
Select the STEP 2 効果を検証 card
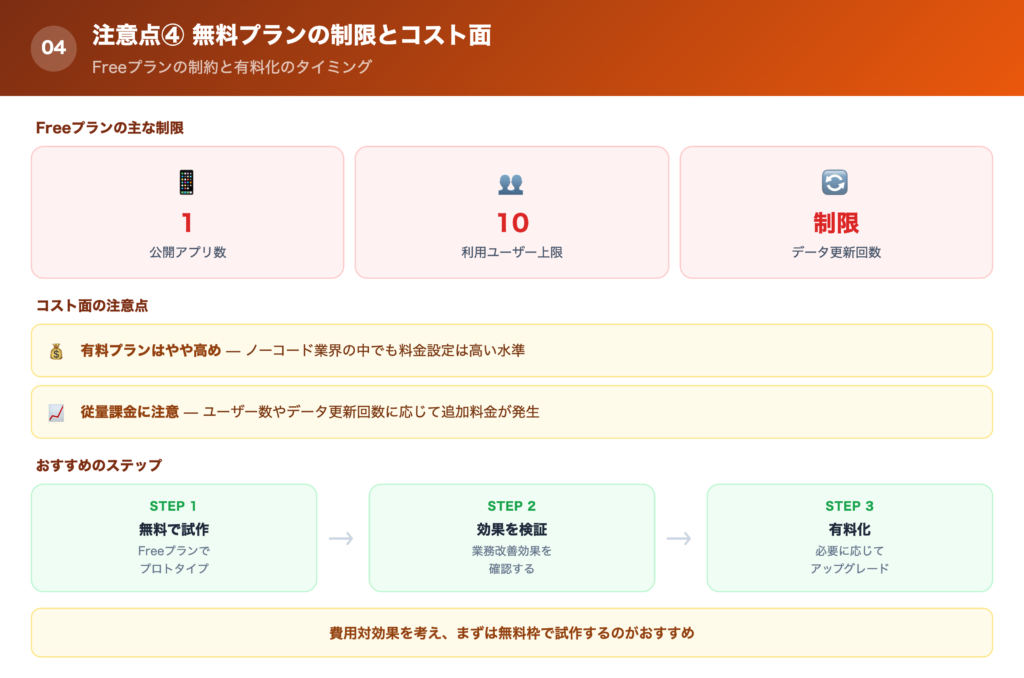click(511, 537)
